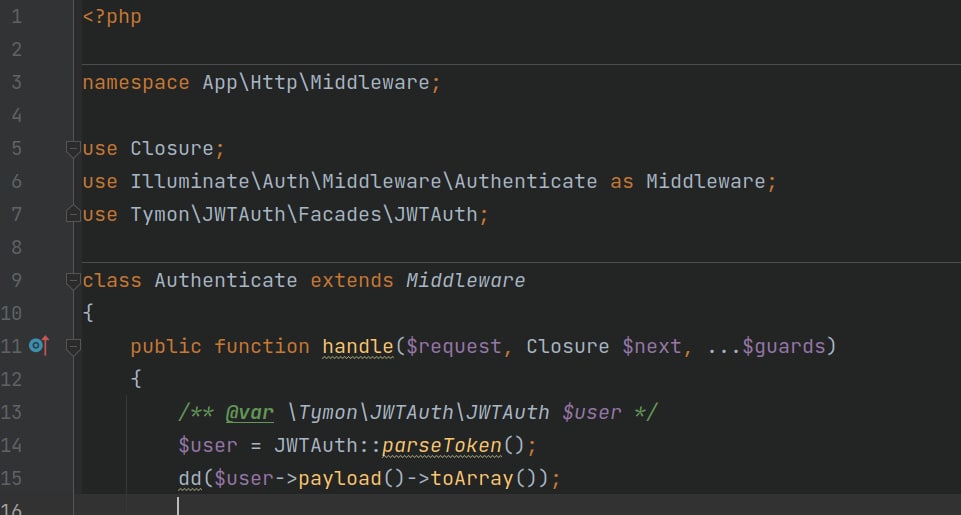Click line number 13 in the gutter

[11, 412]
